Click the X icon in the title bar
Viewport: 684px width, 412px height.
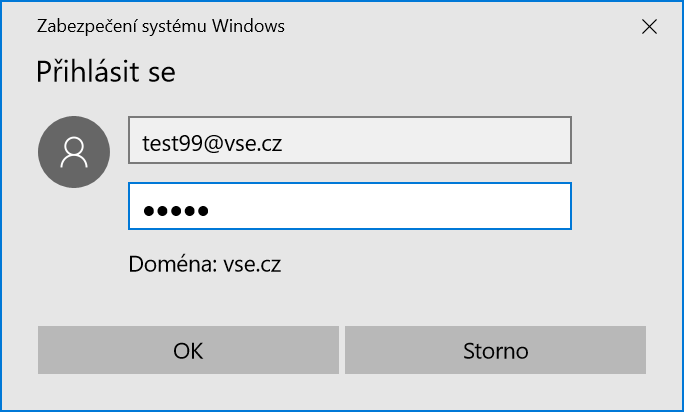(649, 28)
